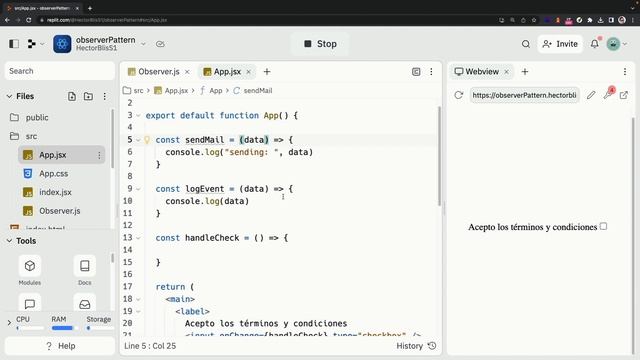Add a new tab beside Webview
Screen dimensions: 640x360
click(525, 72)
